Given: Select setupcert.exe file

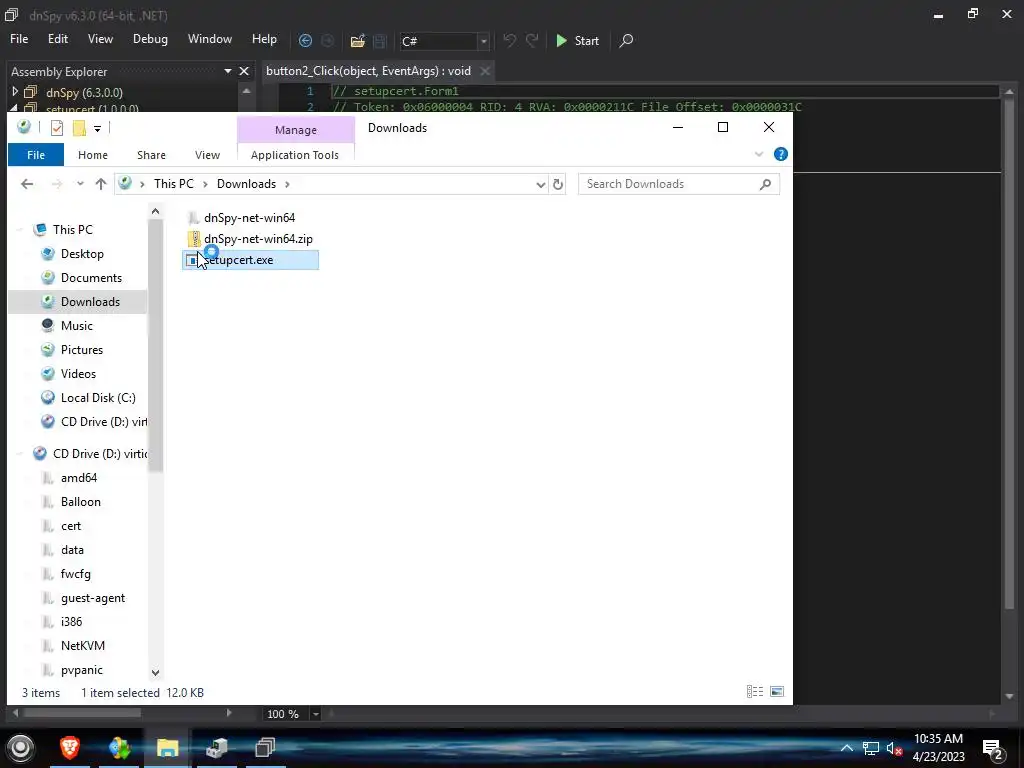Looking at the screenshot, I should coord(250,260).
